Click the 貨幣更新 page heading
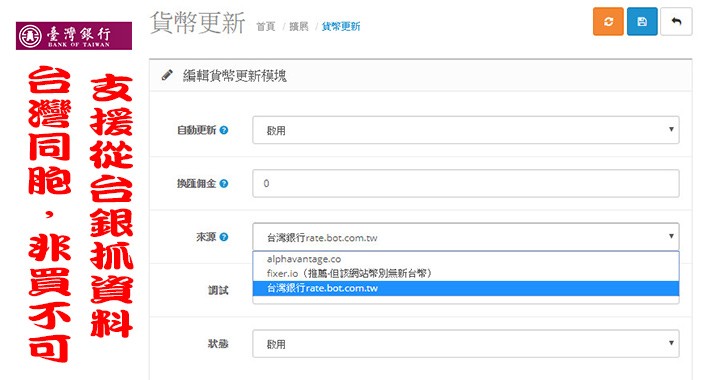 197,23
